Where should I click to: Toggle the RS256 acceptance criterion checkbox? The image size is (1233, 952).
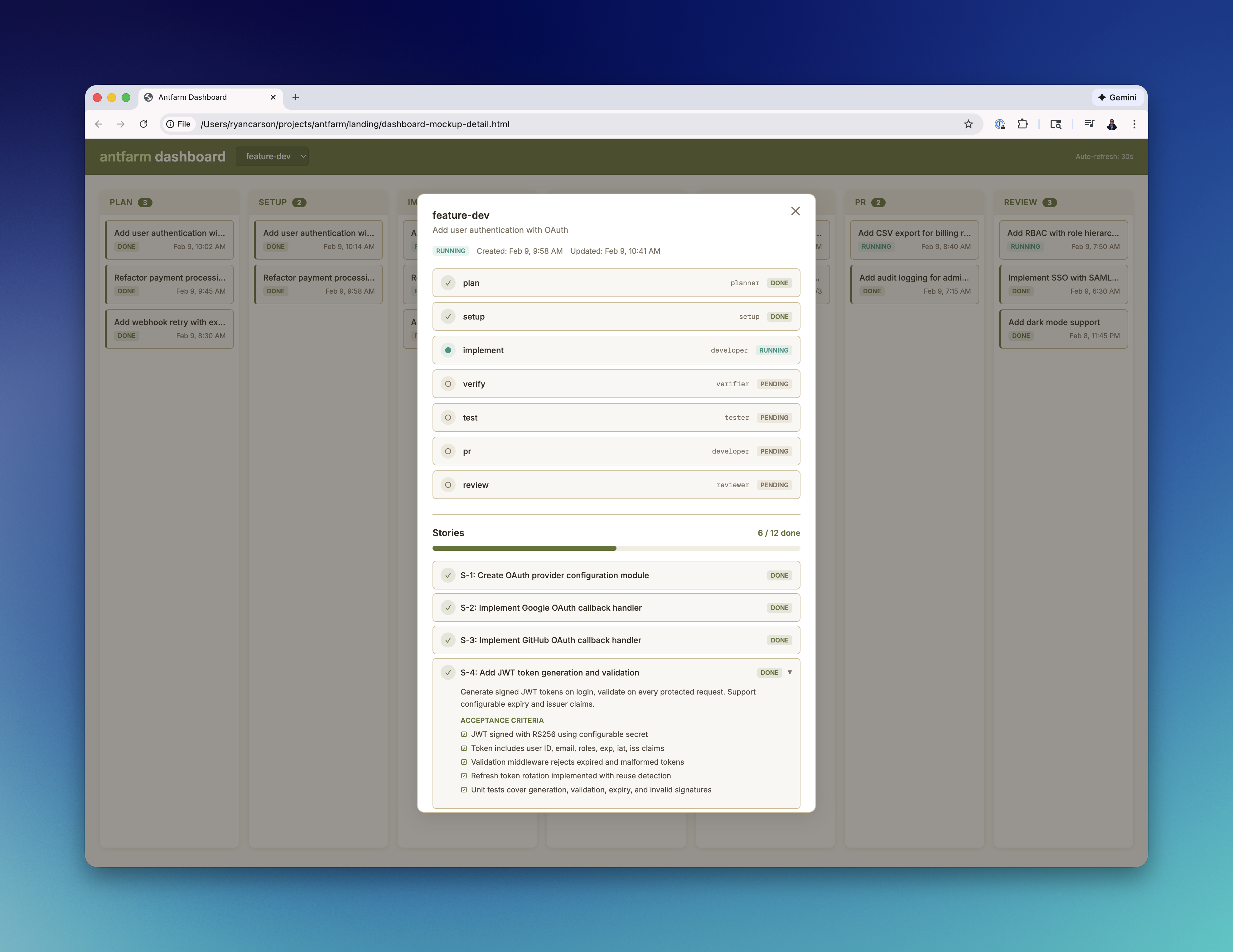point(464,734)
